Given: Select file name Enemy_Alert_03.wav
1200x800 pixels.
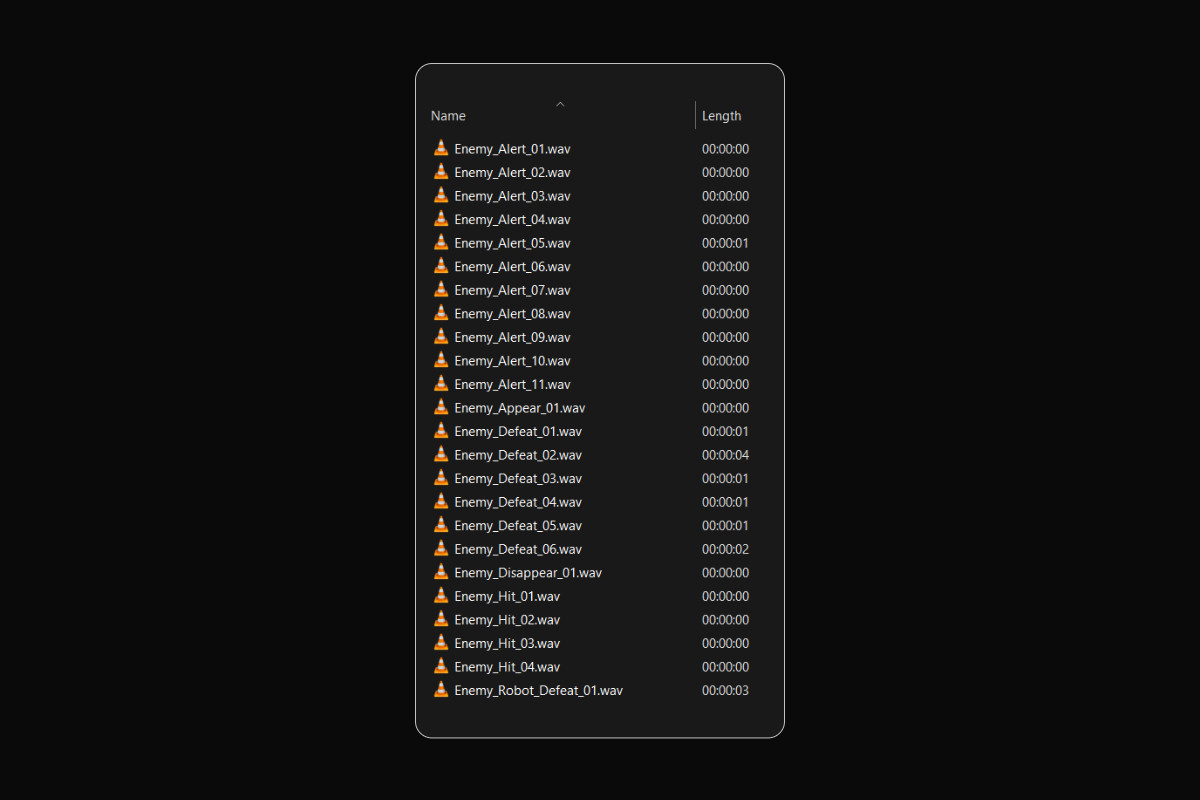Looking at the screenshot, I should [512, 196].
